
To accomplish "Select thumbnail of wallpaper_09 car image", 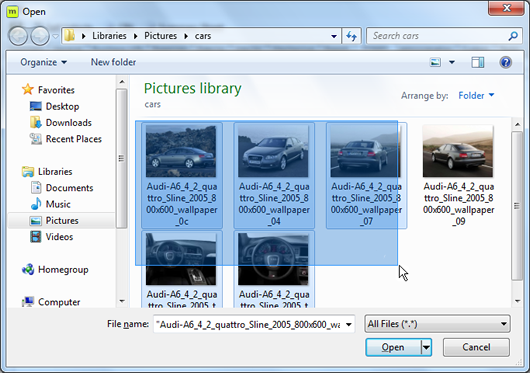I will coord(458,151).
